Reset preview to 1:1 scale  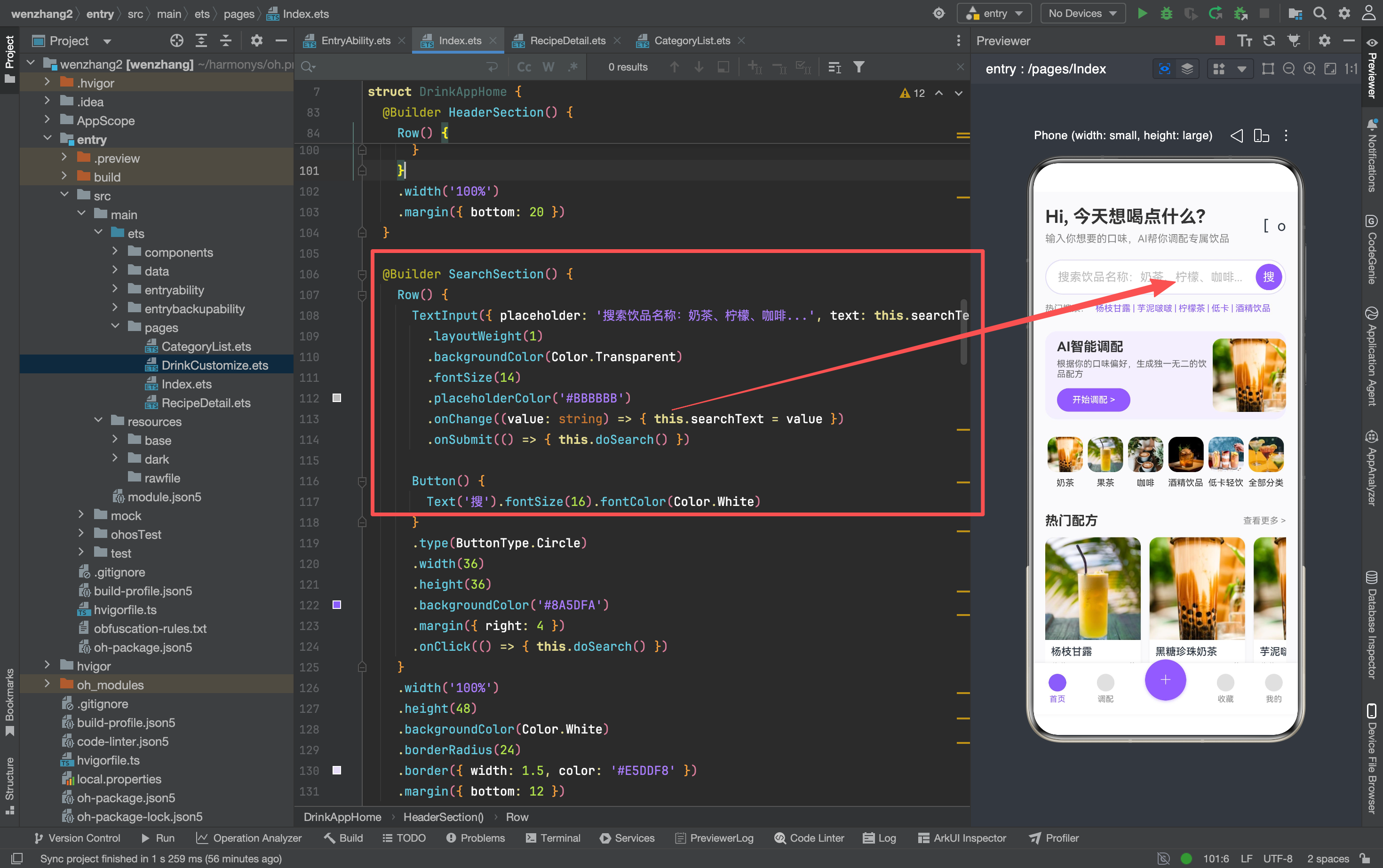pyautogui.click(x=1351, y=69)
